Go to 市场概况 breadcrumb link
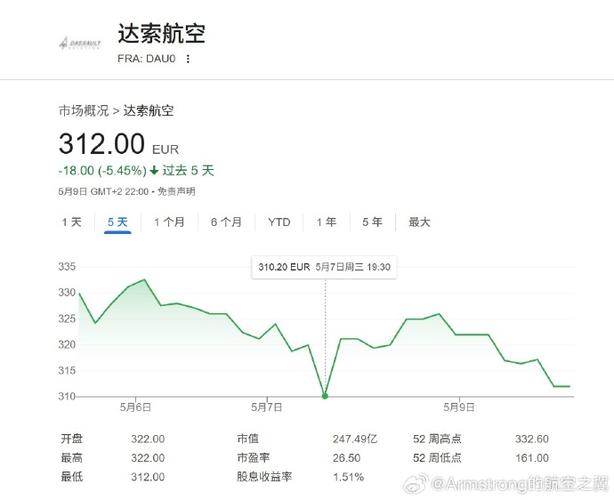This screenshot has width=614, height=500. click(83, 111)
